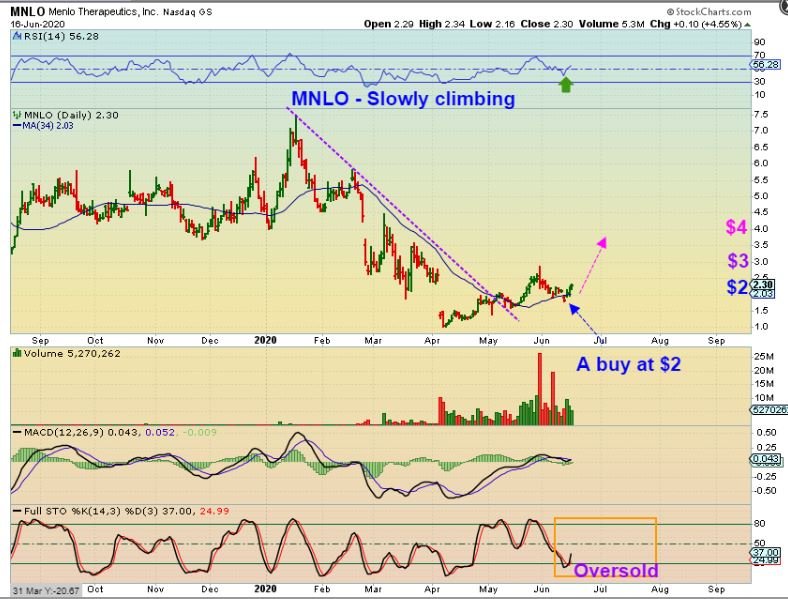Click the Volume 5.3M header value
This screenshot has width=788, height=599.
[x=611, y=24]
